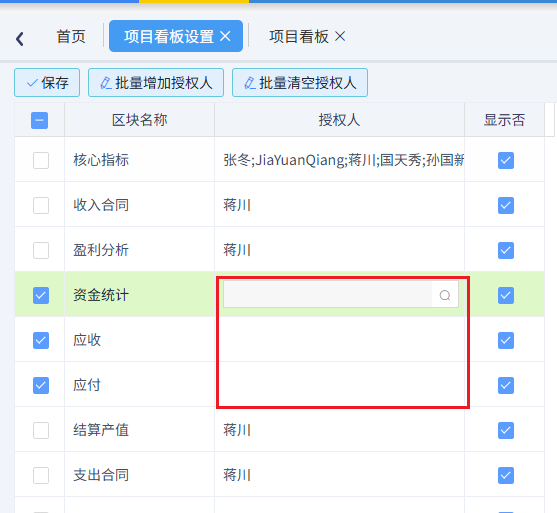557x513 pixels.
Task: Check the 盈利分析 row selection checkbox
Action: tap(41, 250)
